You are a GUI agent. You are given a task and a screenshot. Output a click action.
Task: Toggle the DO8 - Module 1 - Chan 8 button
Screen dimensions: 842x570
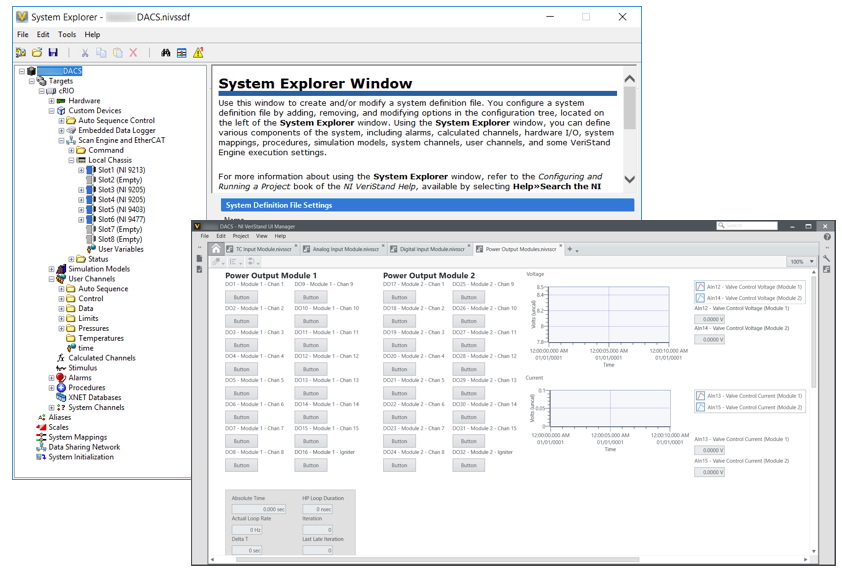(x=241, y=465)
